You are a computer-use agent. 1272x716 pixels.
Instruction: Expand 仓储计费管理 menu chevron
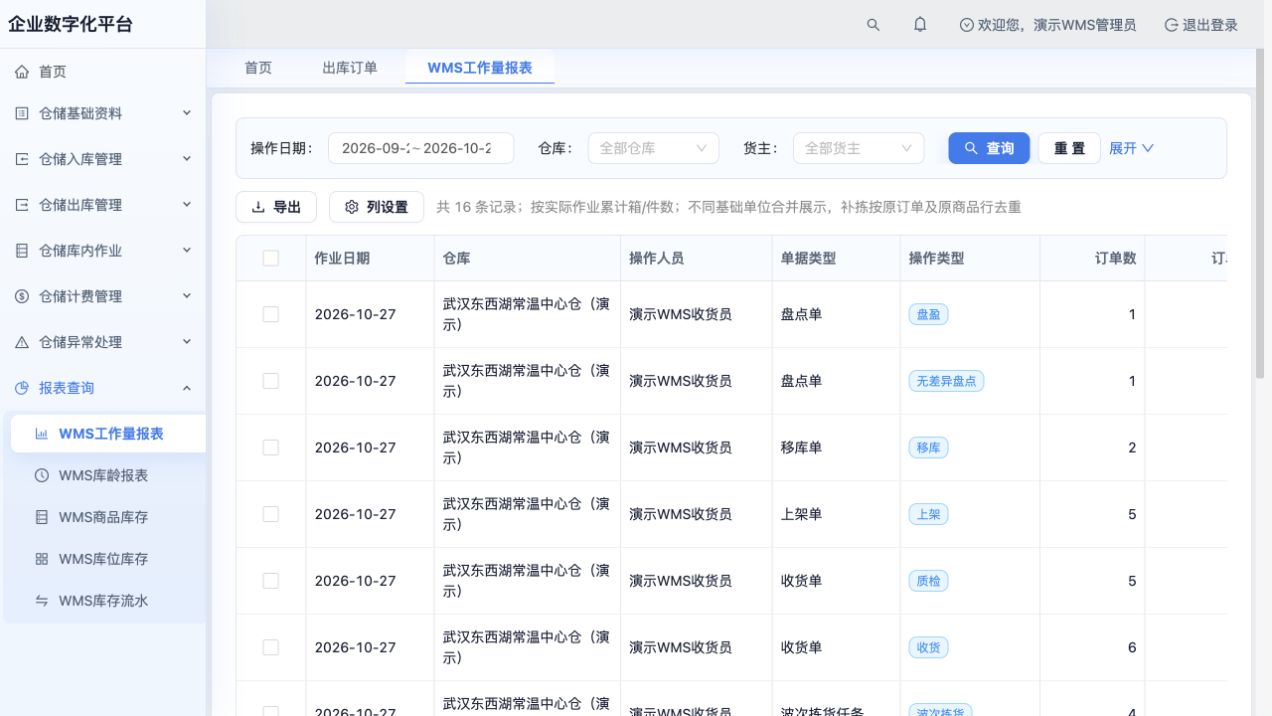(187, 295)
